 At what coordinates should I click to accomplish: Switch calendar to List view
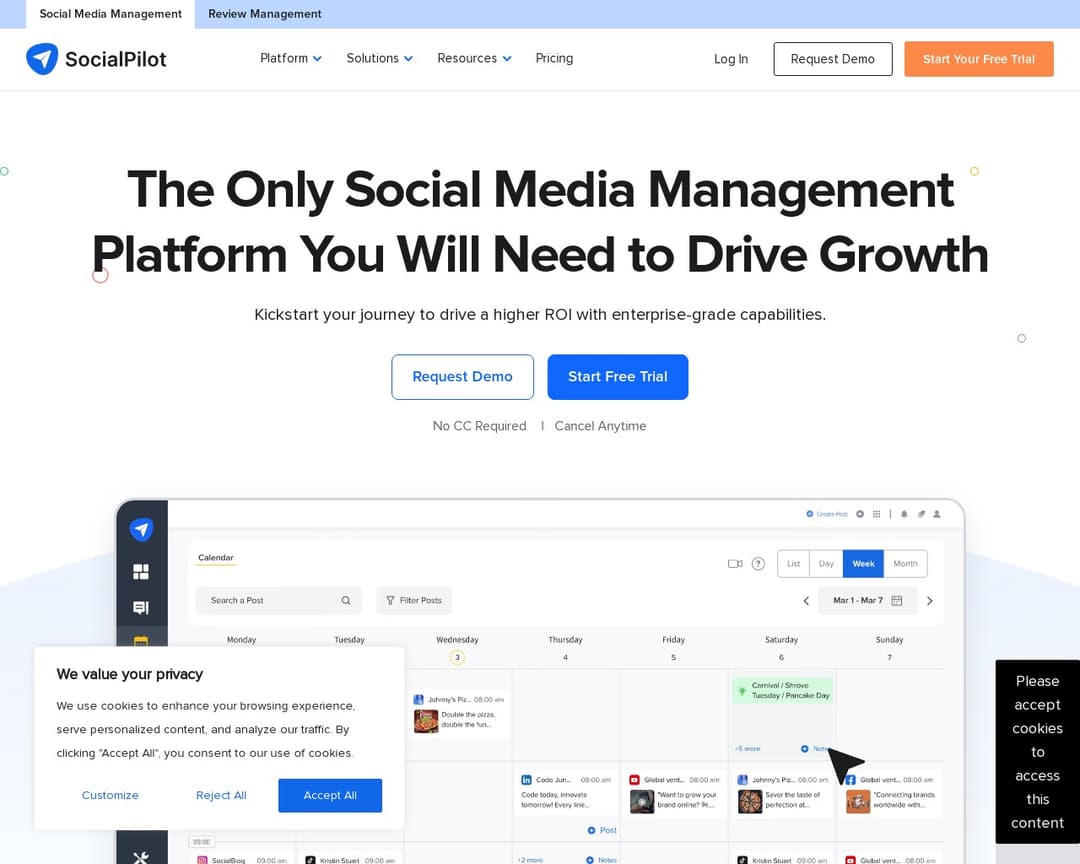(793, 563)
